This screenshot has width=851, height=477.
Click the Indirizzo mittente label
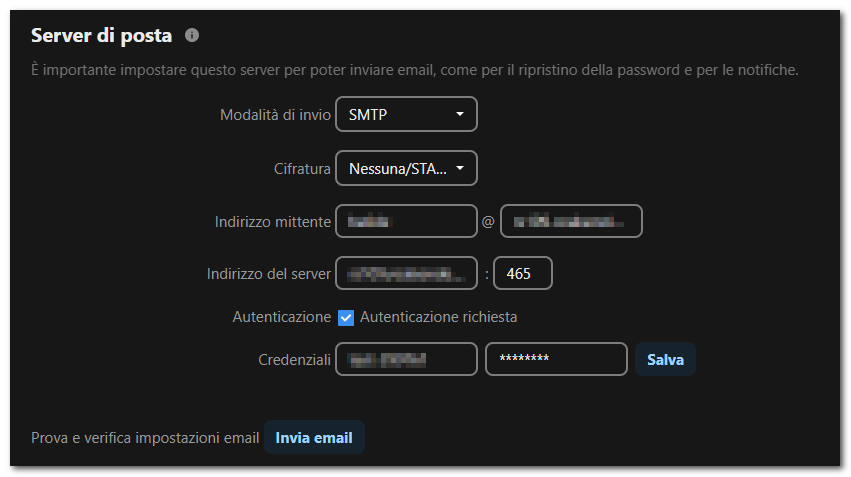[x=272, y=221]
